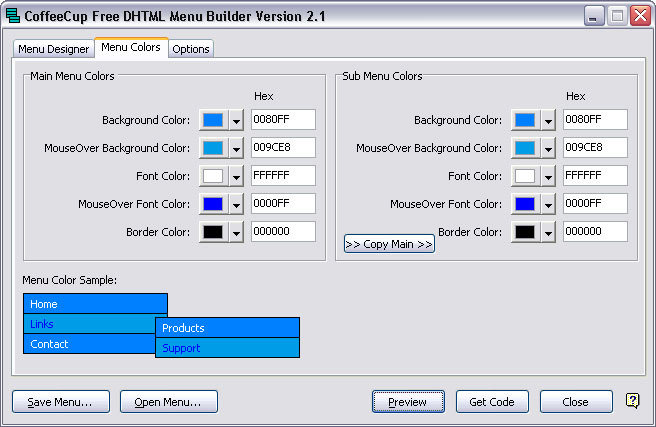
Task: Click Products item in sample submenu
Action: click(x=228, y=328)
